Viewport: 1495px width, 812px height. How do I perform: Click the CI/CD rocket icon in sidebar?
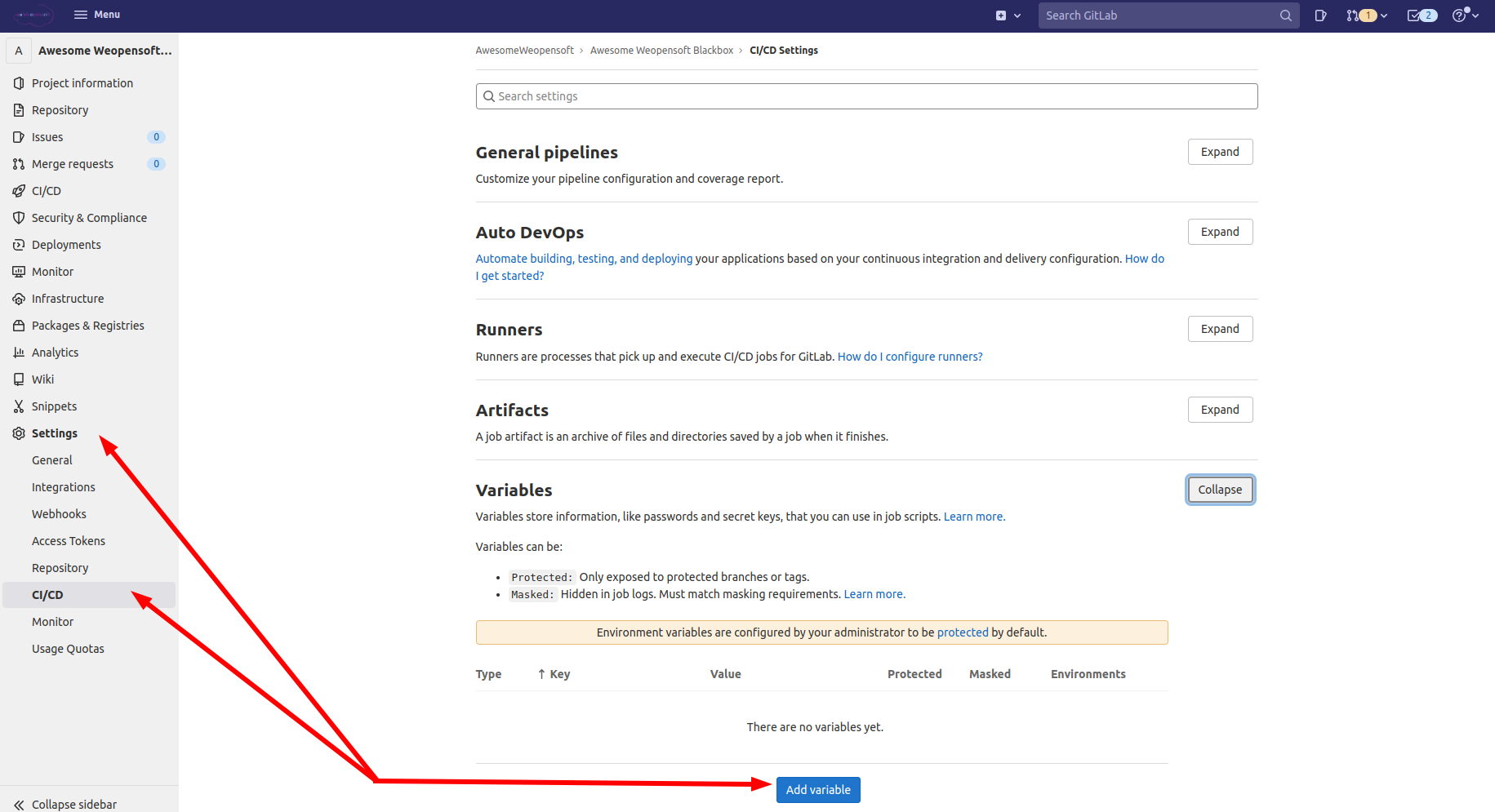click(19, 191)
